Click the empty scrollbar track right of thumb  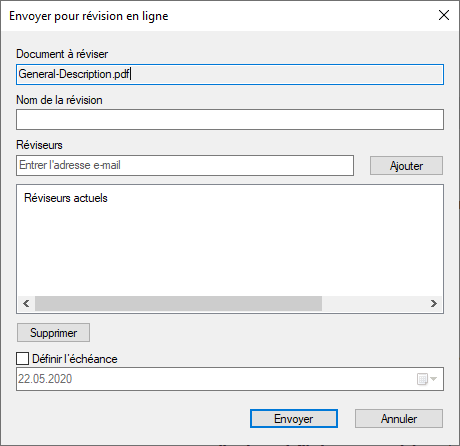point(374,304)
